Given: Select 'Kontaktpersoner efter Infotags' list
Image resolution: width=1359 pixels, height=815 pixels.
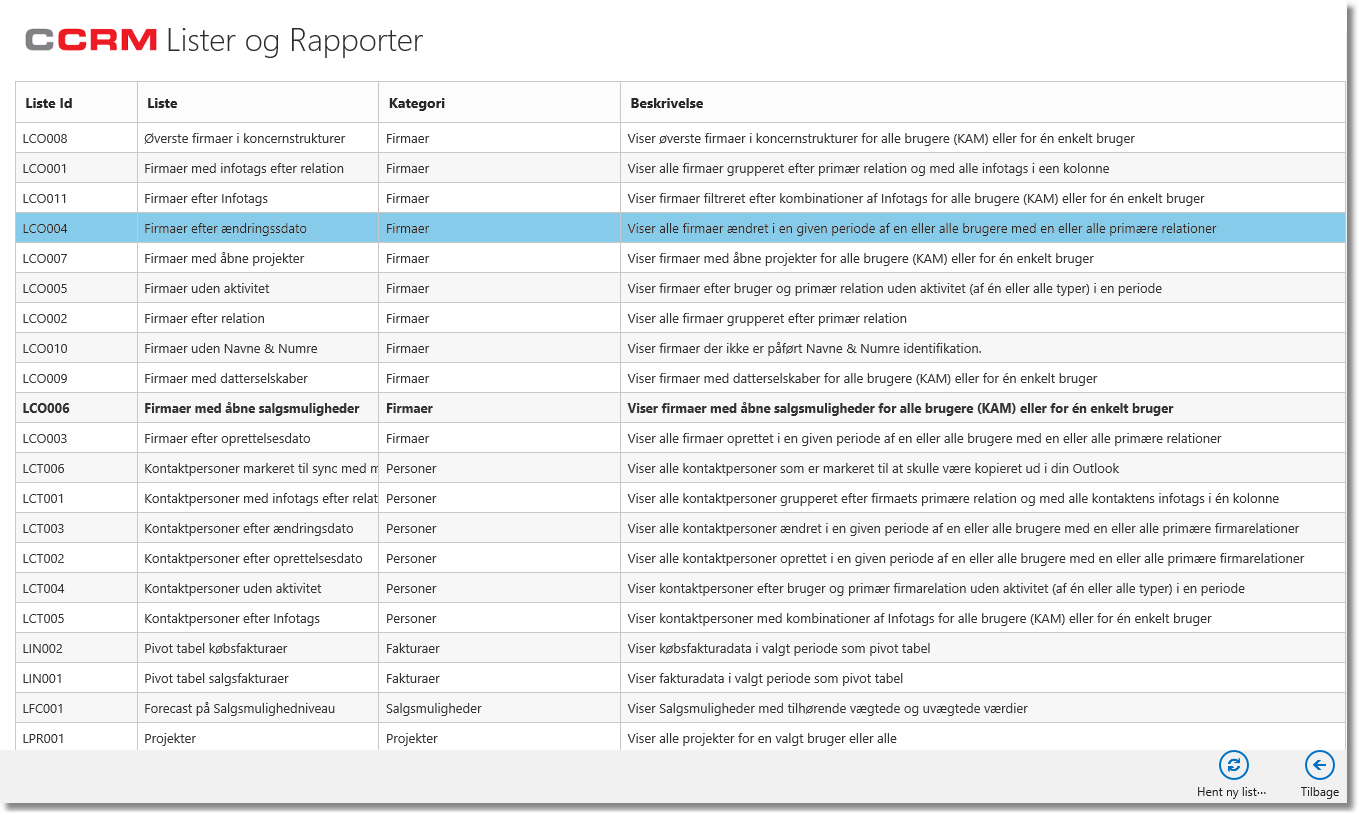Looking at the screenshot, I should pos(232,618).
